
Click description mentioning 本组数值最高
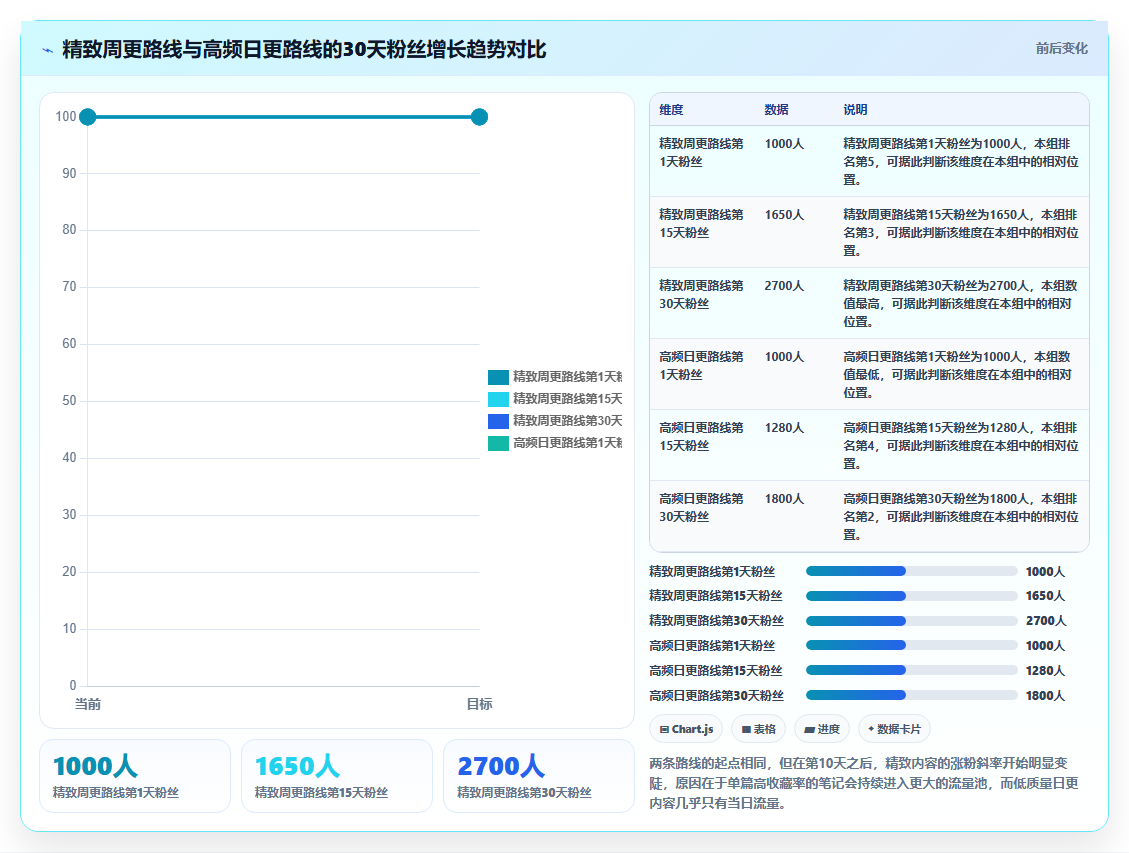click(x=961, y=304)
